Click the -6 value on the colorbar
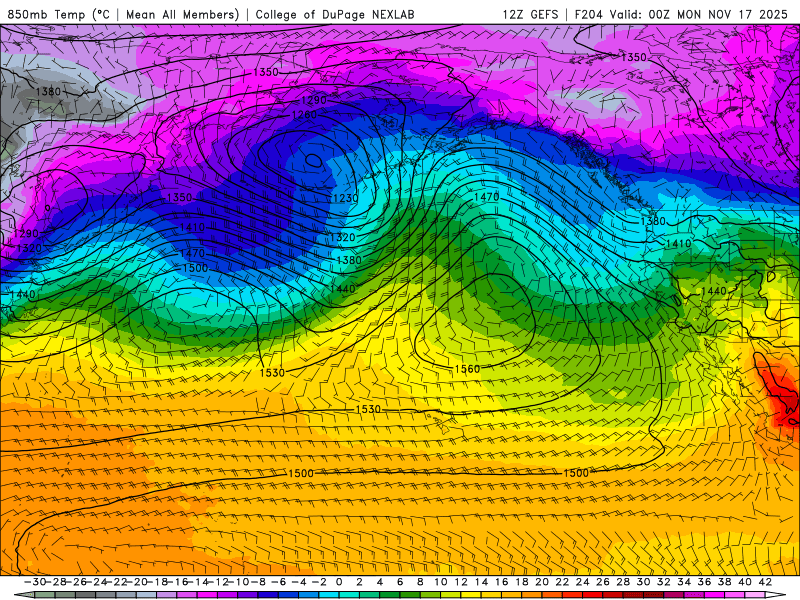The height and width of the screenshot is (600, 800). pyautogui.click(x=278, y=582)
